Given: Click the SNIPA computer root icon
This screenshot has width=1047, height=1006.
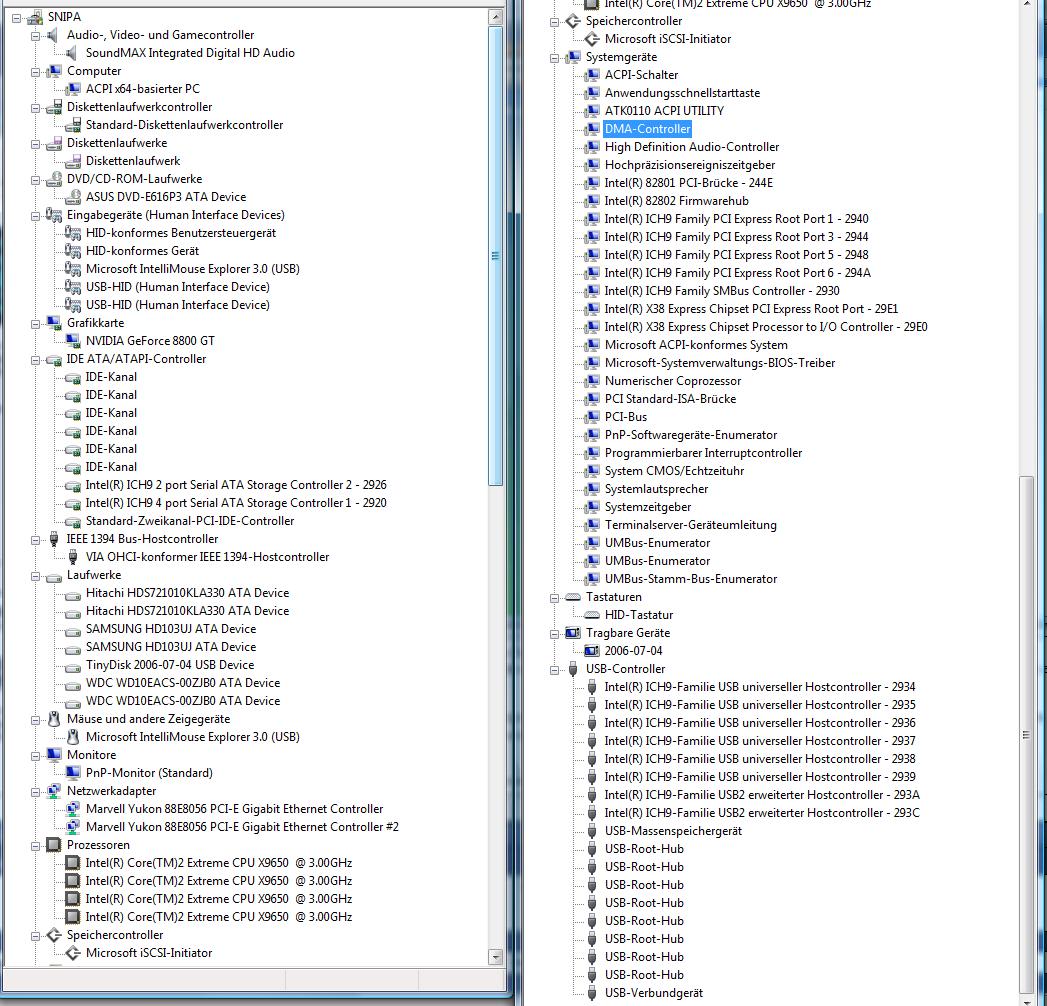Looking at the screenshot, I should (34, 17).
